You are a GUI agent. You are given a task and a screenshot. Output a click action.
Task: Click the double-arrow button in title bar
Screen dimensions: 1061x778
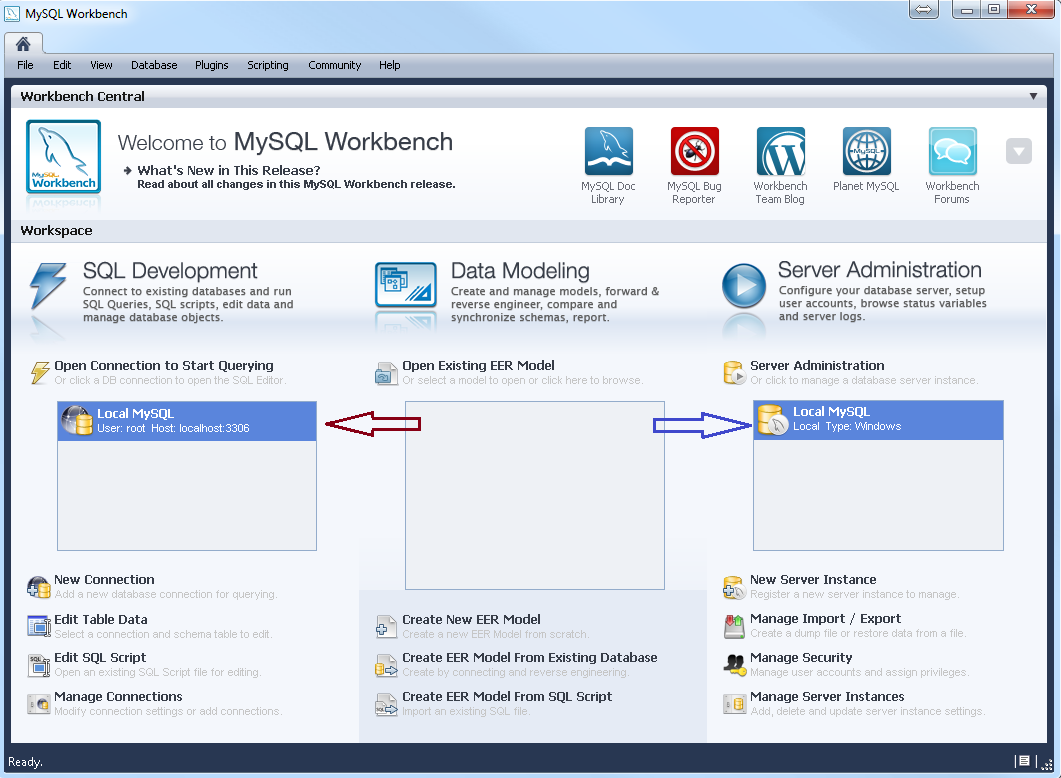[x=924, y=9]
